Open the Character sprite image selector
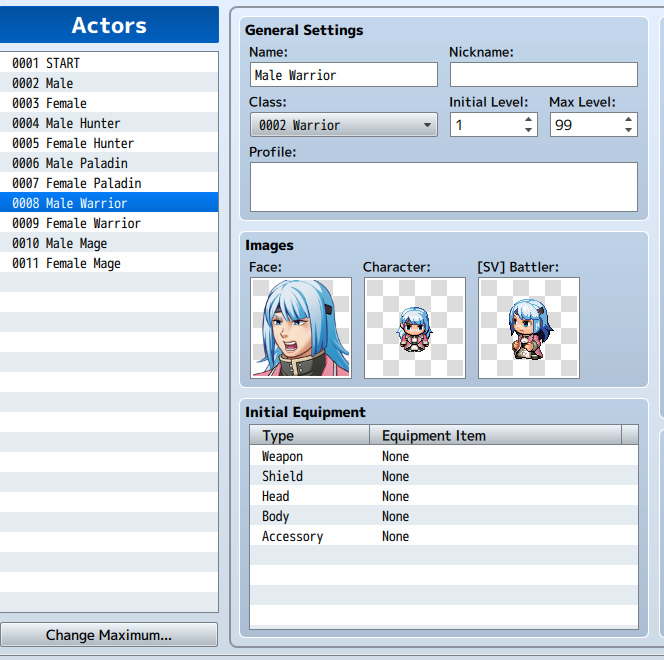The width and height of the screenshot is (664, 660). [415, 328]
